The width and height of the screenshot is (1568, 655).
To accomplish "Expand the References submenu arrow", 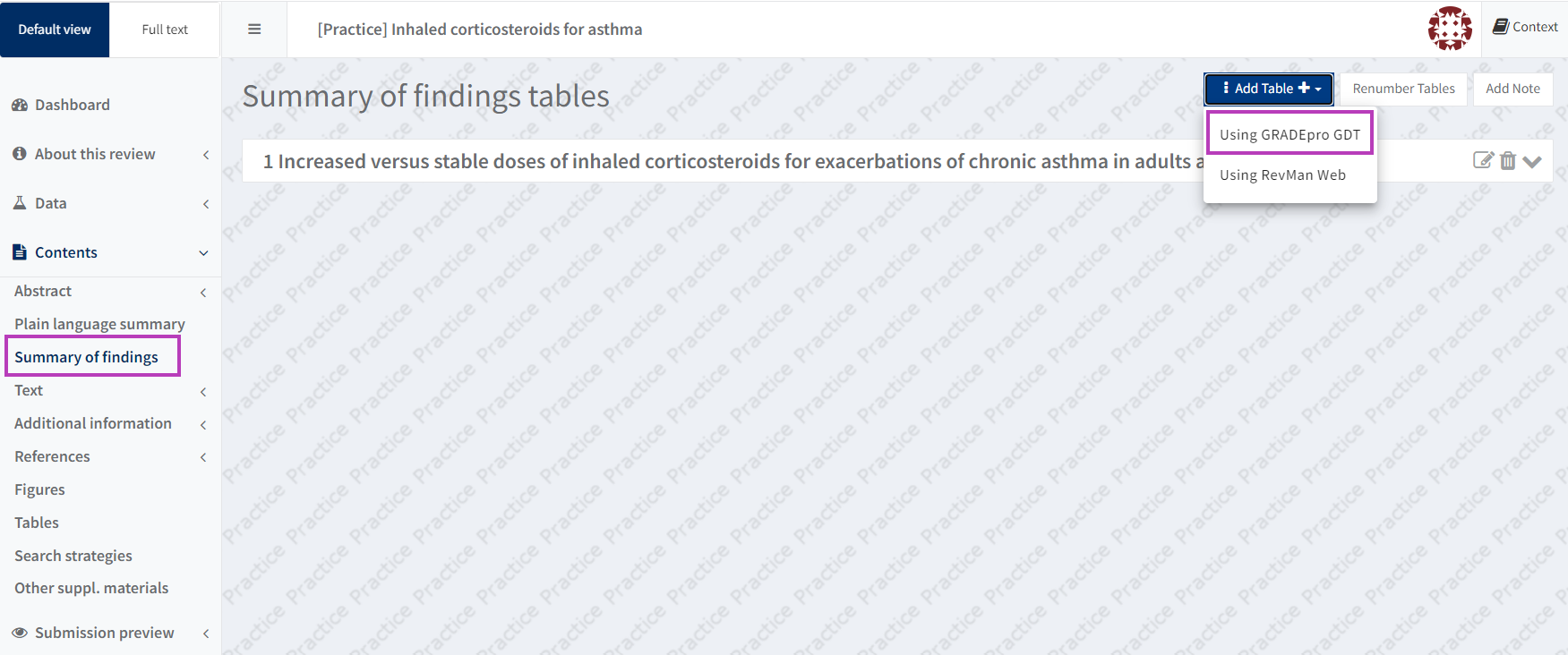I will click(x=203, y=457).
